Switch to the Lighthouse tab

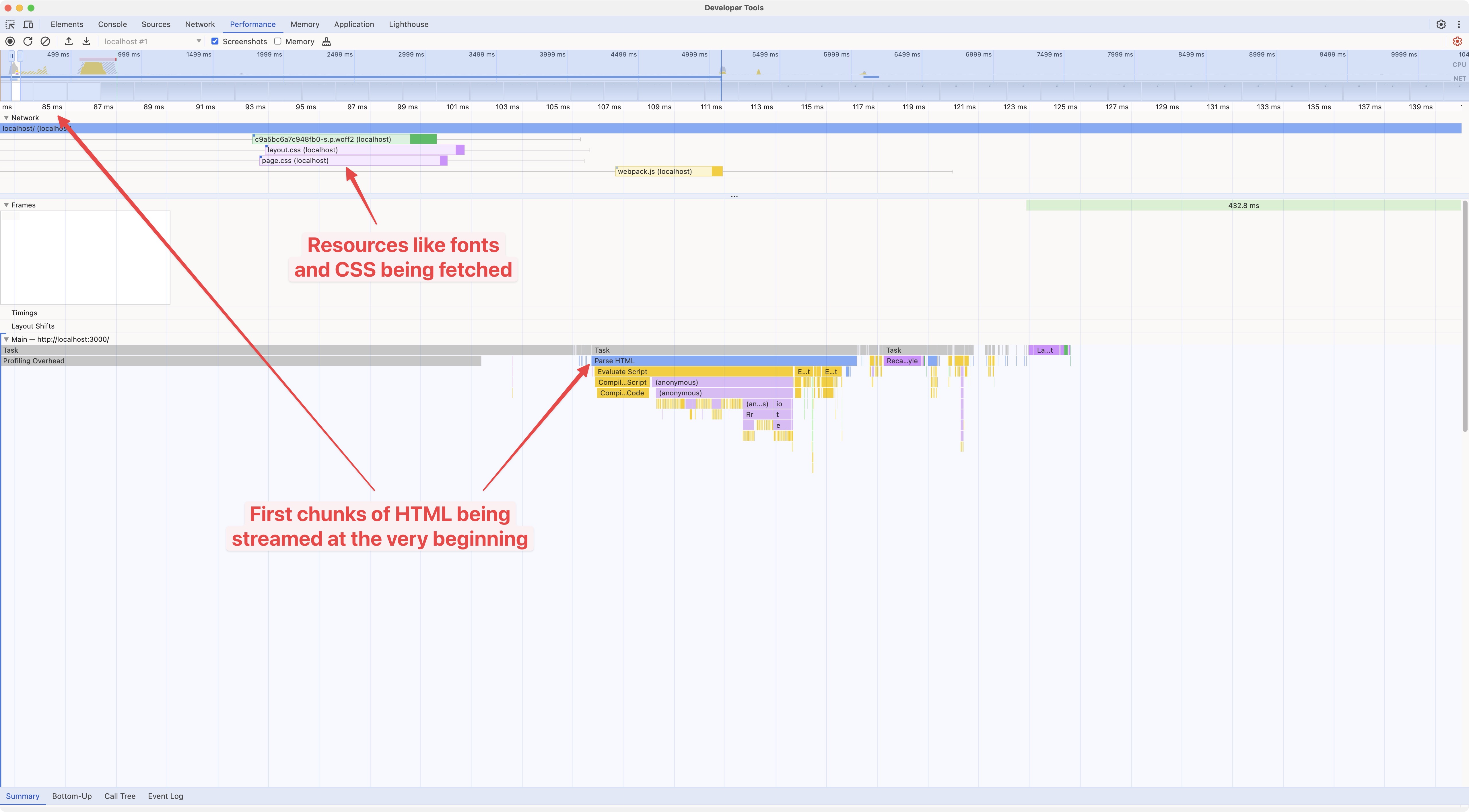point(408,24)
